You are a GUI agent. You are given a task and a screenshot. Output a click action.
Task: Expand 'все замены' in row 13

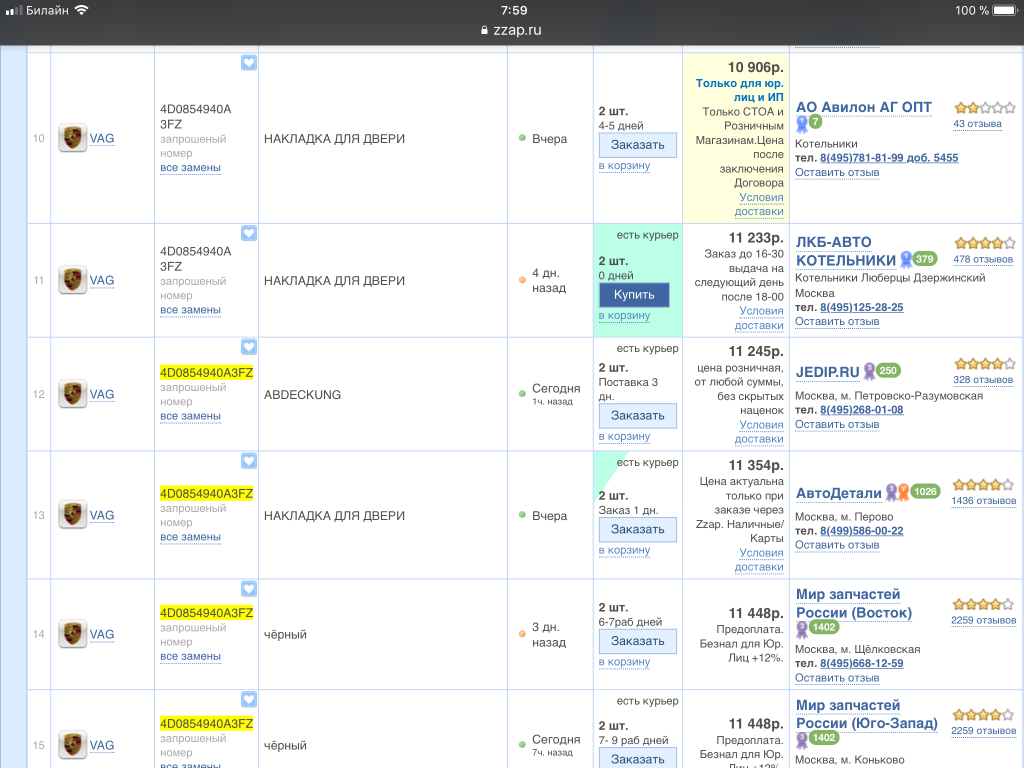190,537
